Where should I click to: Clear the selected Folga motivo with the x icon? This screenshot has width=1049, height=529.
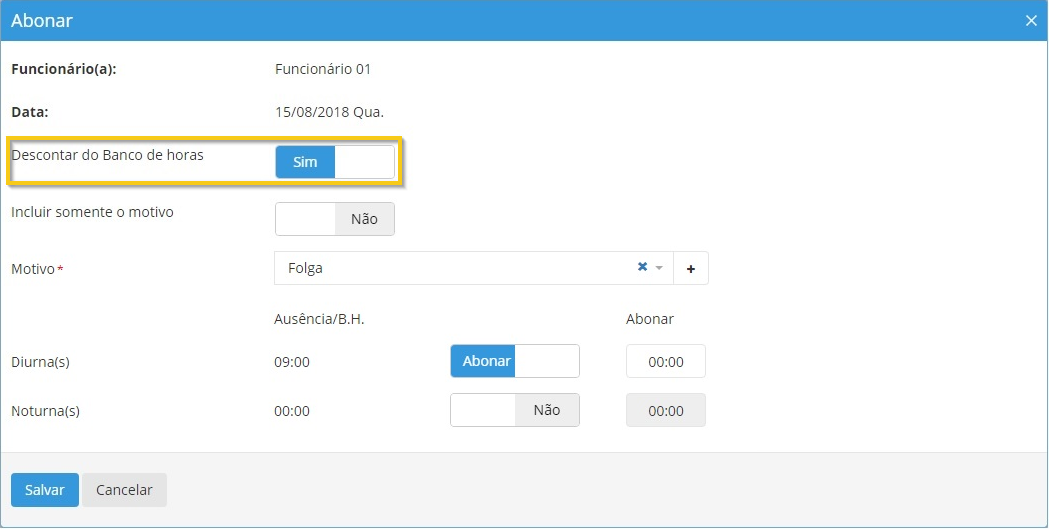(642, 267)
